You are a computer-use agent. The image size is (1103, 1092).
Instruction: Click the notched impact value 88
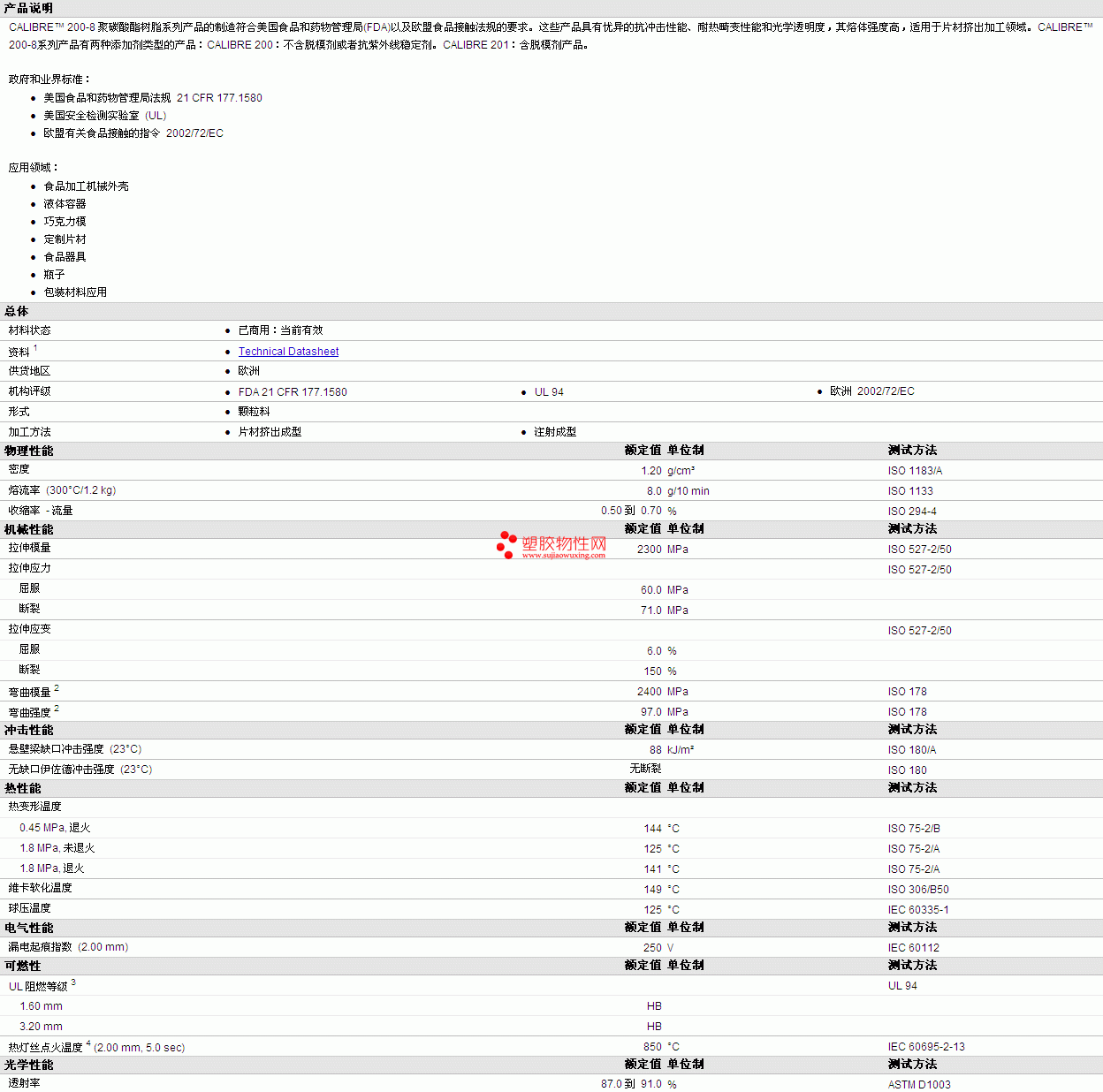click(x=656, y=750)
